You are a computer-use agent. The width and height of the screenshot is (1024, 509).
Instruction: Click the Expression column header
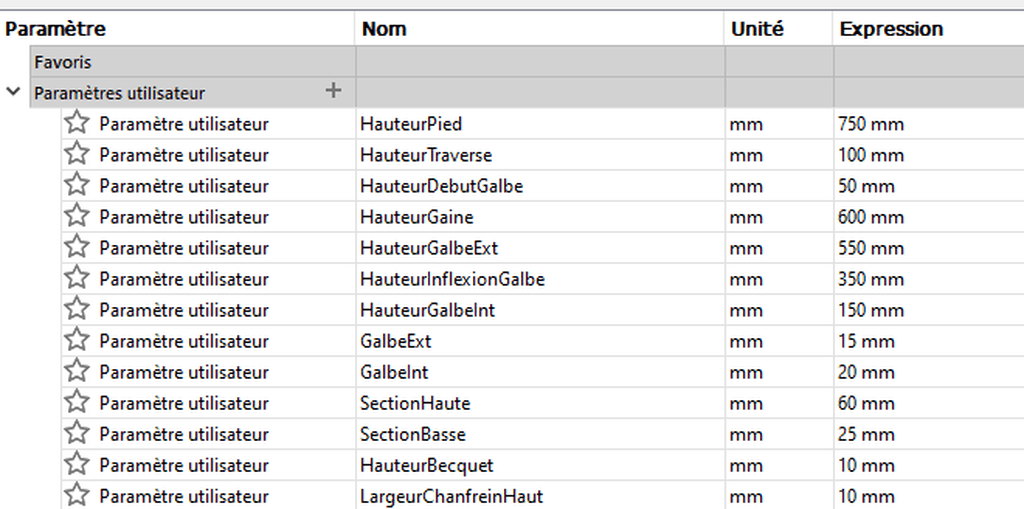click(929, 29)
